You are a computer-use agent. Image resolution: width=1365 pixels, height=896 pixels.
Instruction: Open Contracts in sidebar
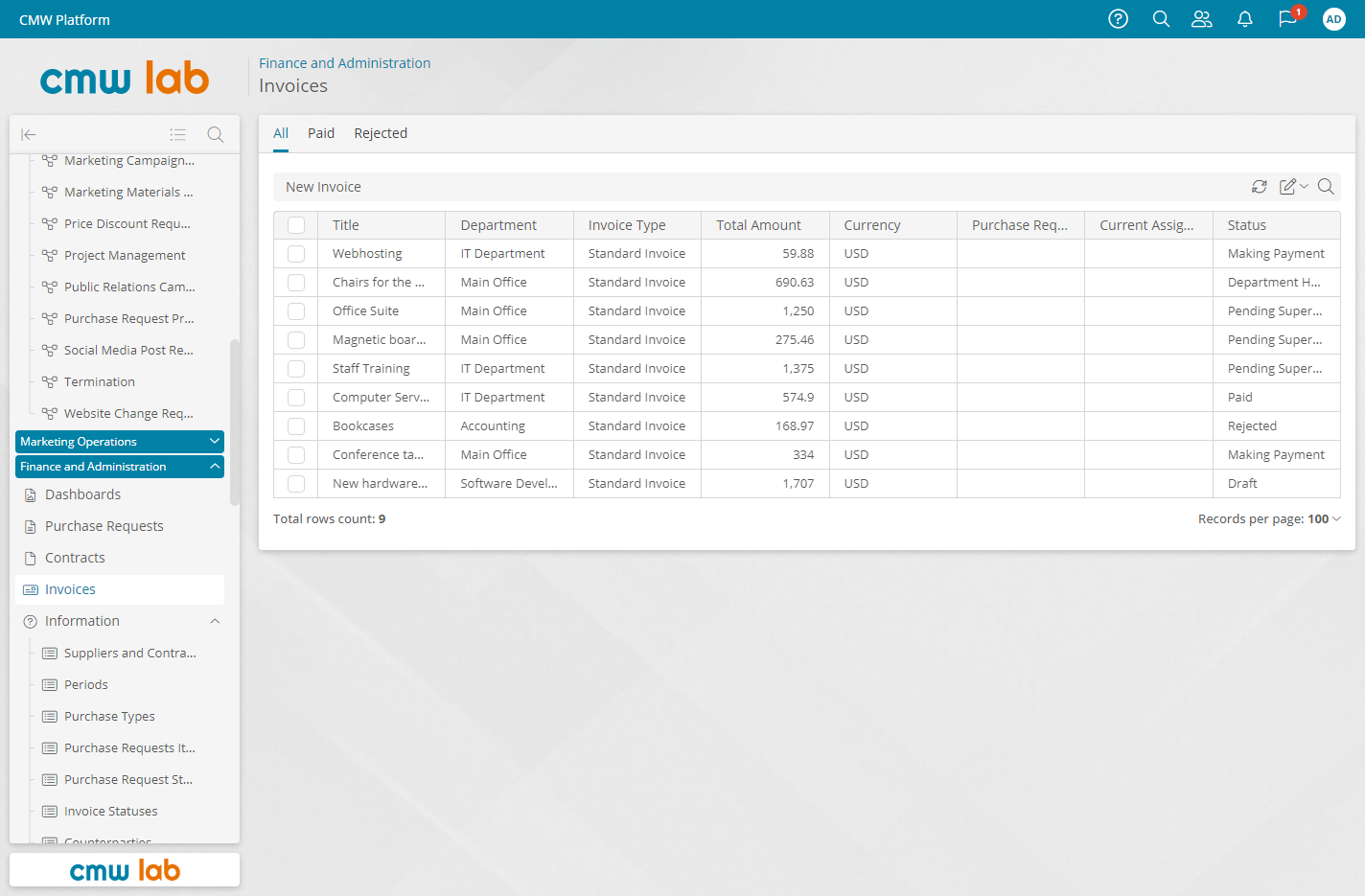pos(75,558)
